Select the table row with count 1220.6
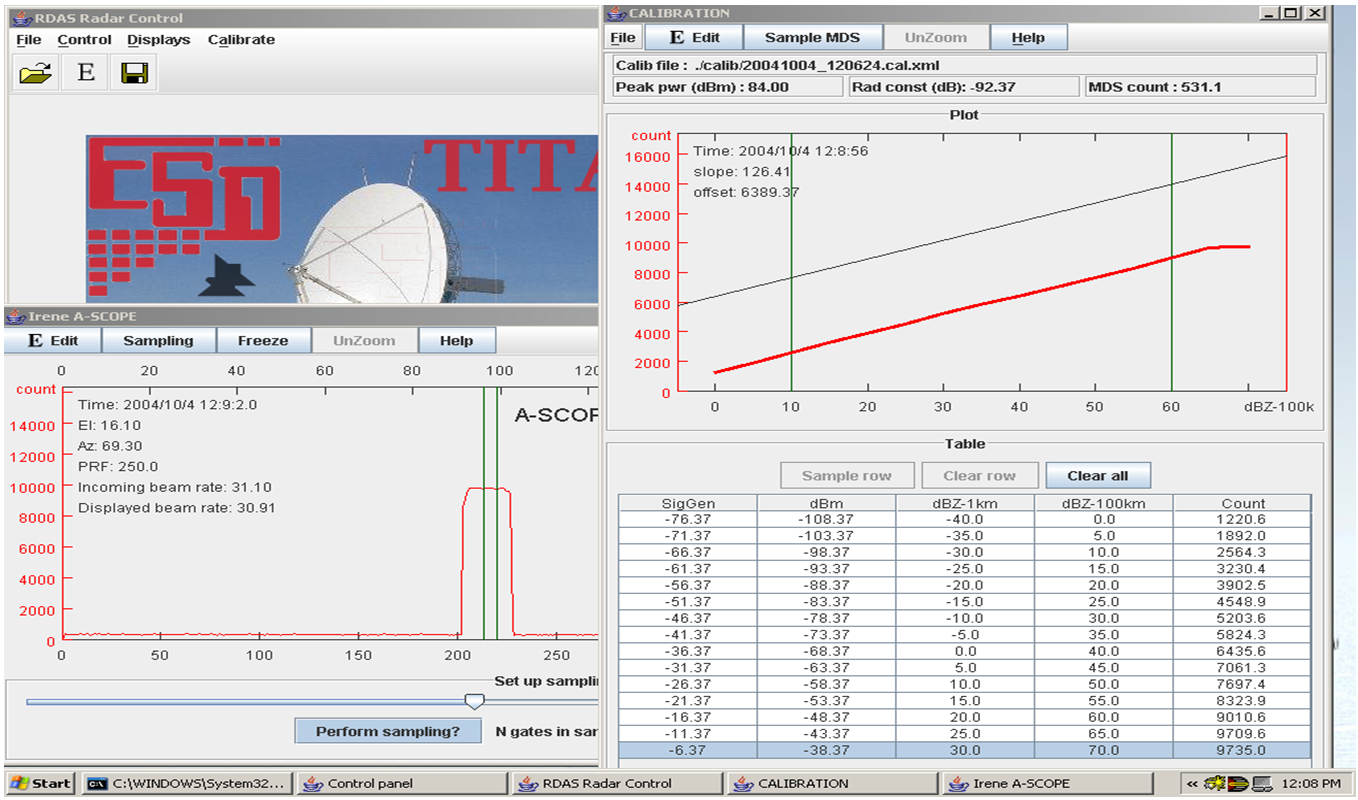 pos(965,519)
